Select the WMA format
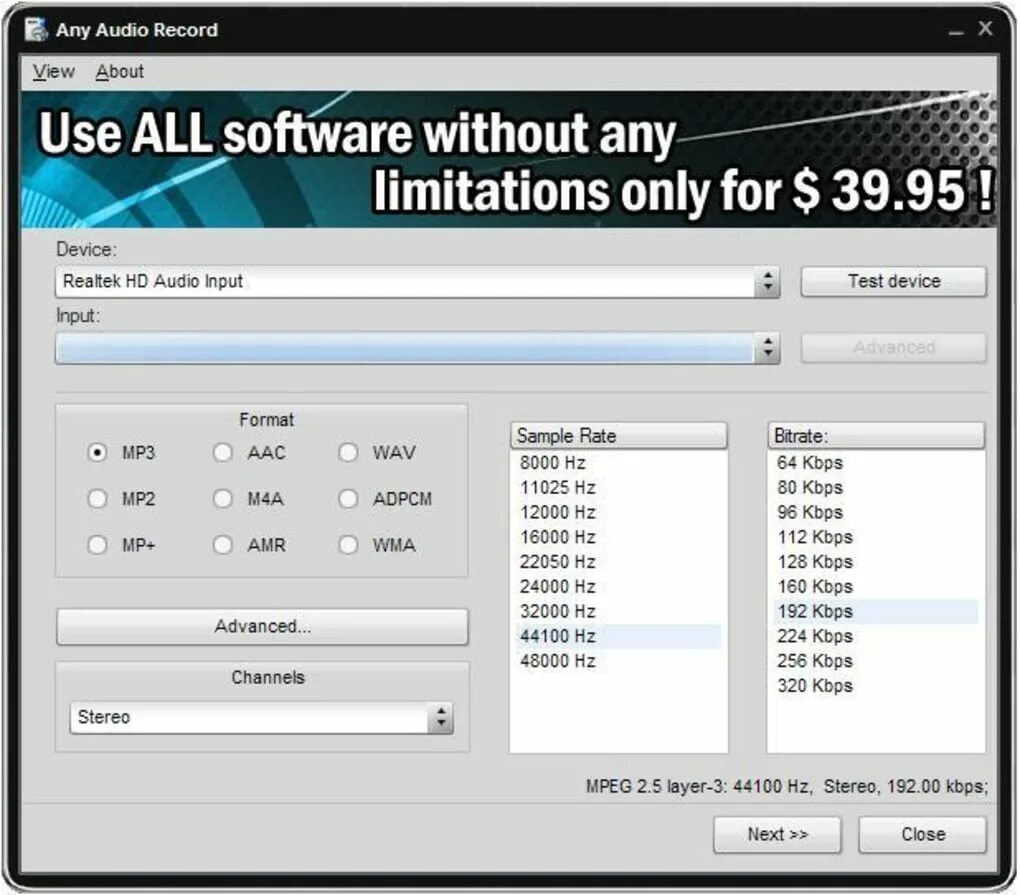1020x895 pixels. (x=348, y=545)
